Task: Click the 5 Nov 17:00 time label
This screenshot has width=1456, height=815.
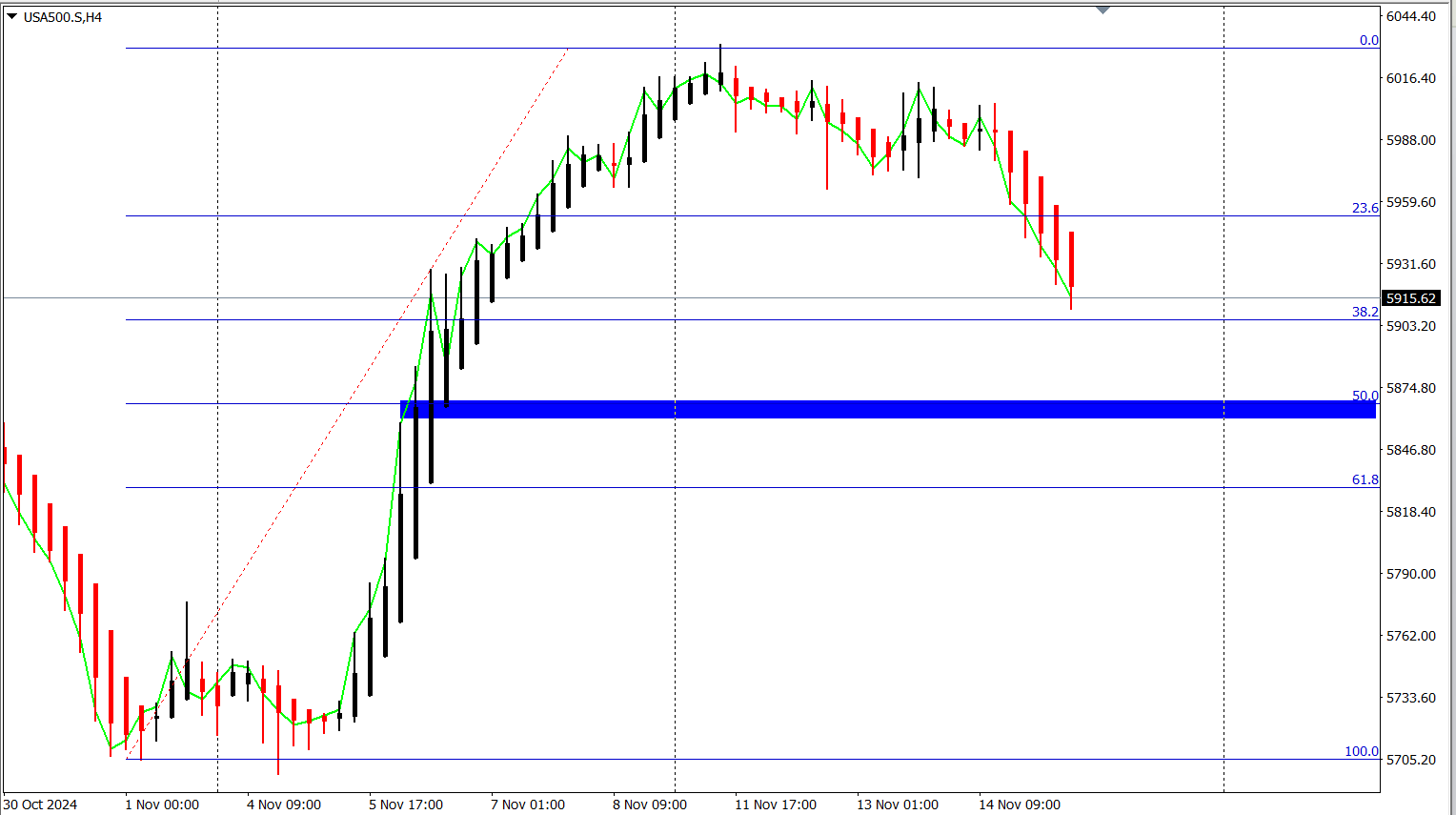Action: (x=406, y=805)
